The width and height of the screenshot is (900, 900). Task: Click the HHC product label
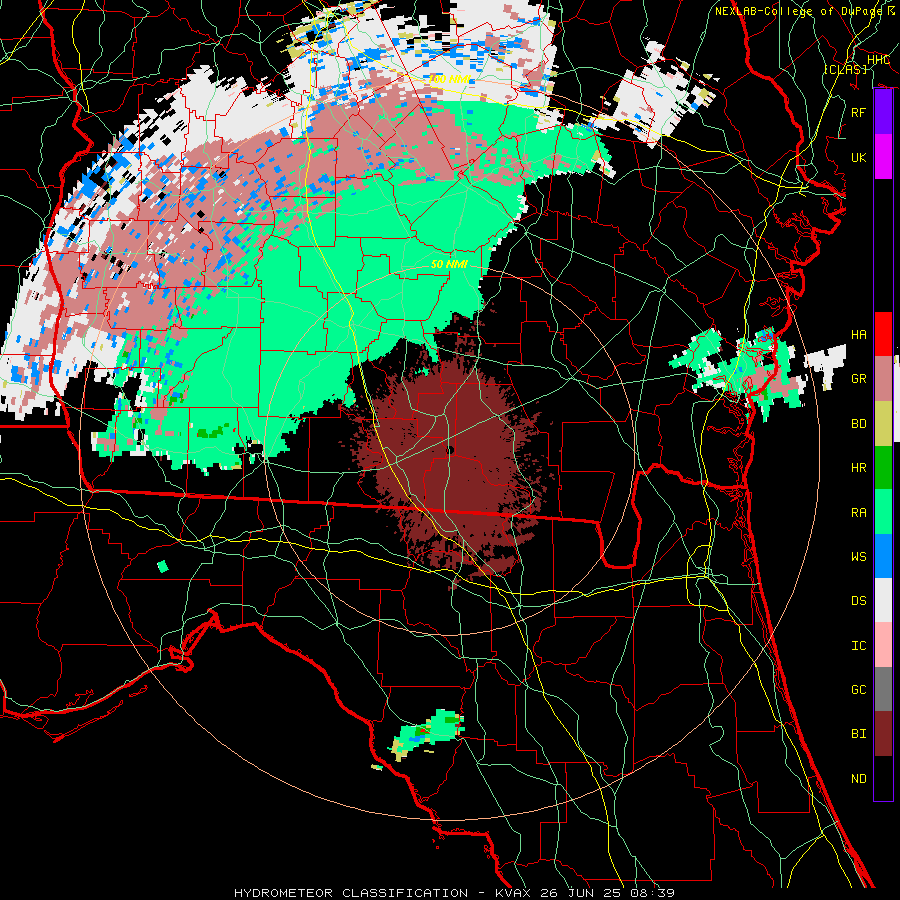(878, 60)
